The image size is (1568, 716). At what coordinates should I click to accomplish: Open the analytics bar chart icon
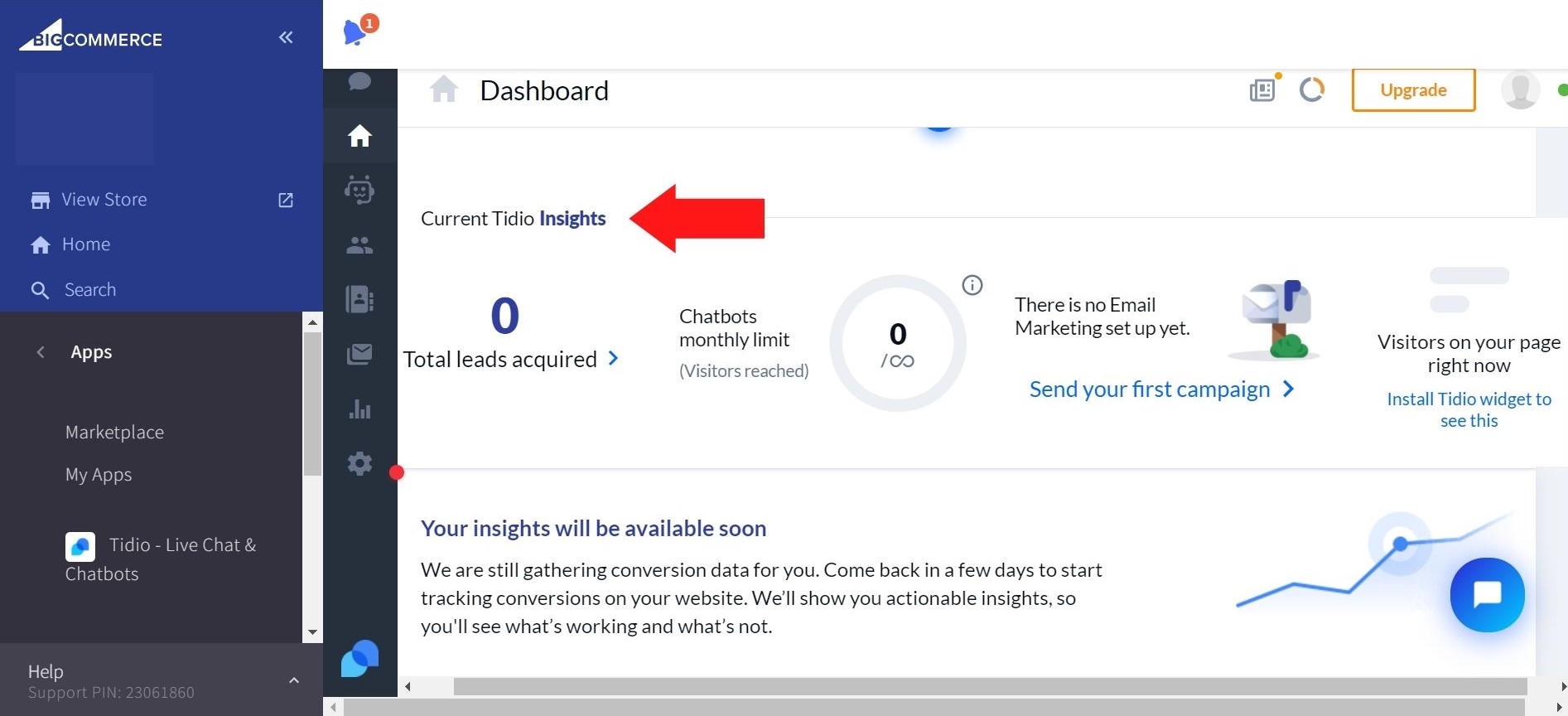(359, 409)
